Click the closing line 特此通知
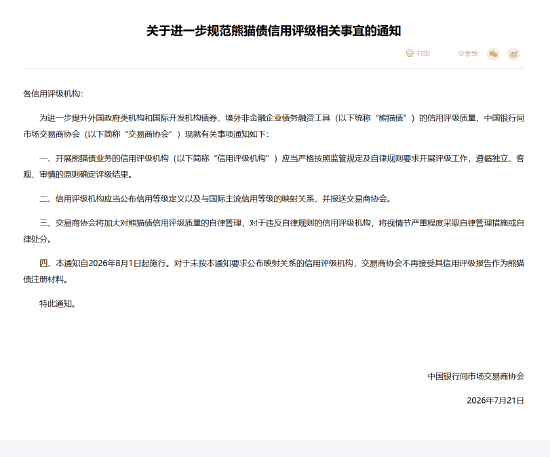 pyautogui.click(x=57, y=304)
